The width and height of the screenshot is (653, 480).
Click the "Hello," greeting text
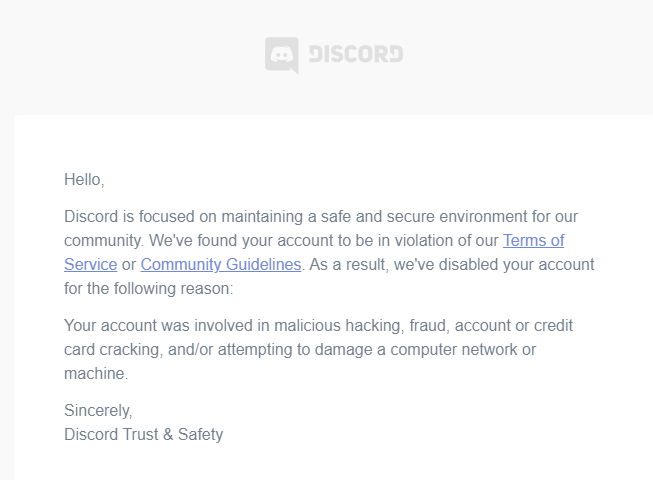[84, 180]
